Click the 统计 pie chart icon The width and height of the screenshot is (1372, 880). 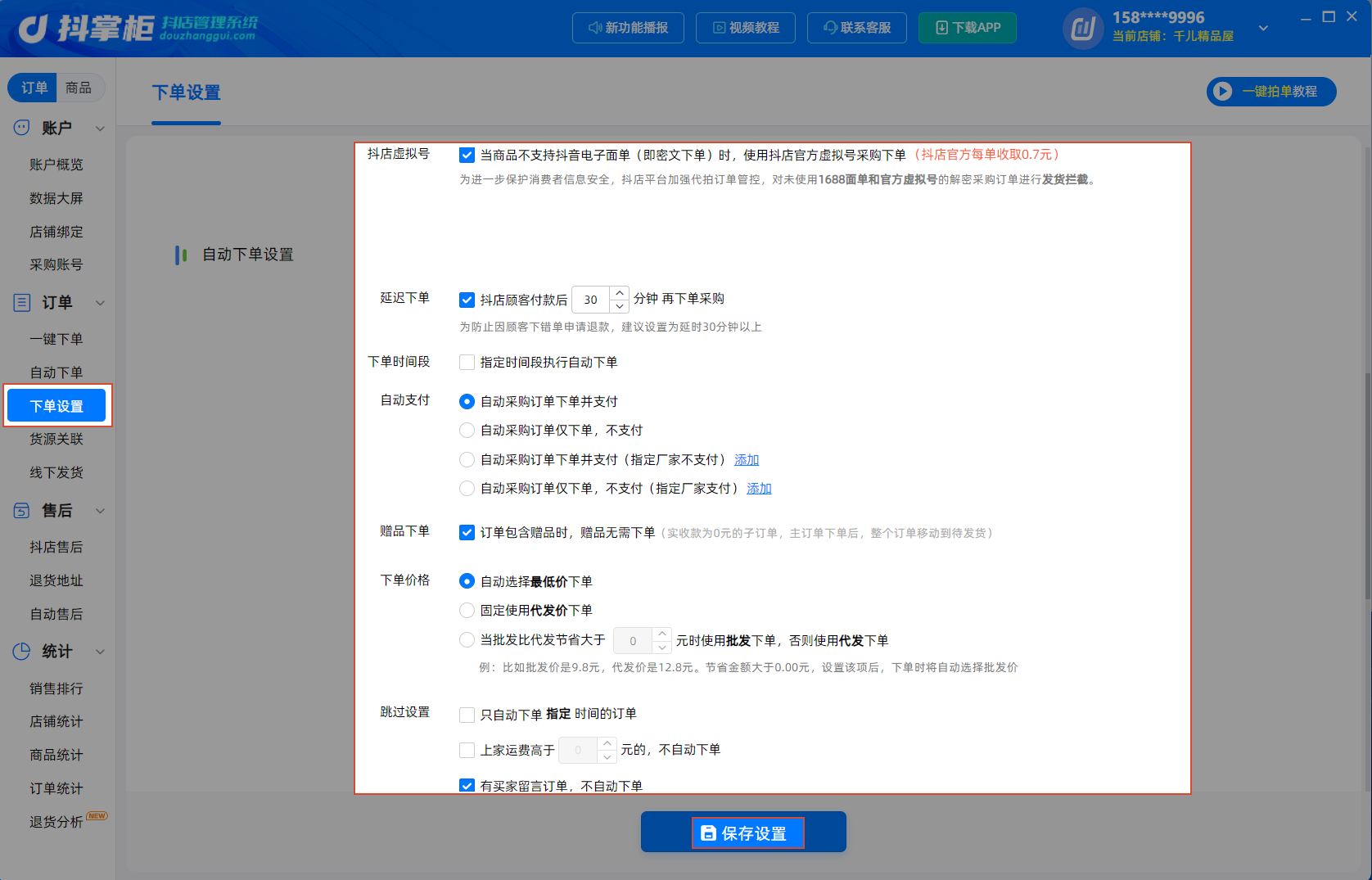(22, 652)
